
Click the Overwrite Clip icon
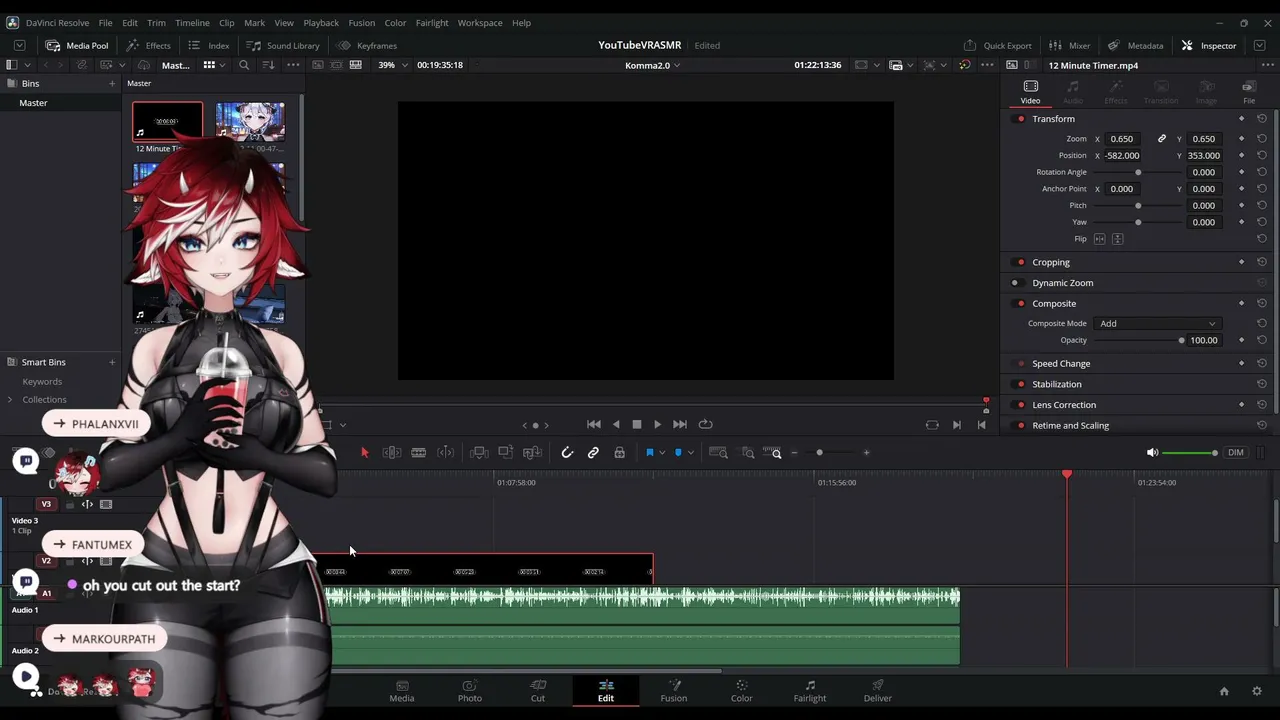[506, 453]
